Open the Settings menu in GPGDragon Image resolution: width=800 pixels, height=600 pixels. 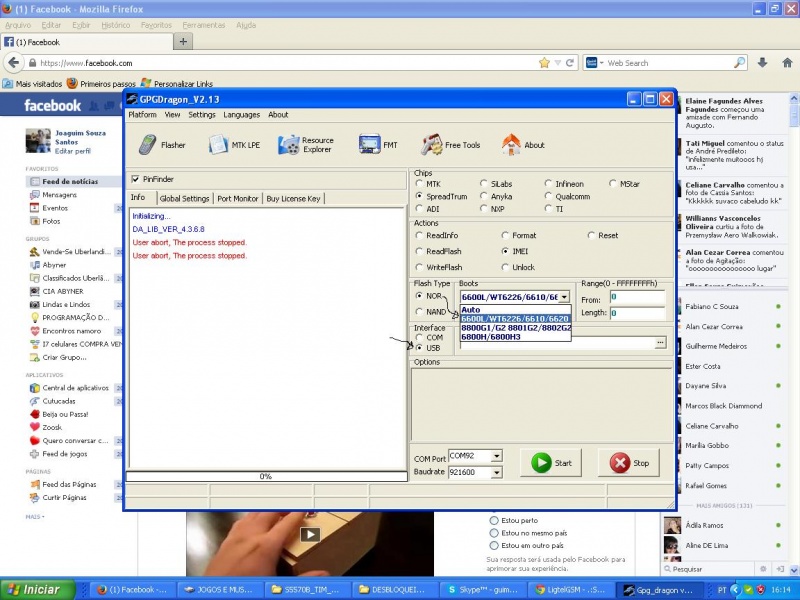click(202, 115)
